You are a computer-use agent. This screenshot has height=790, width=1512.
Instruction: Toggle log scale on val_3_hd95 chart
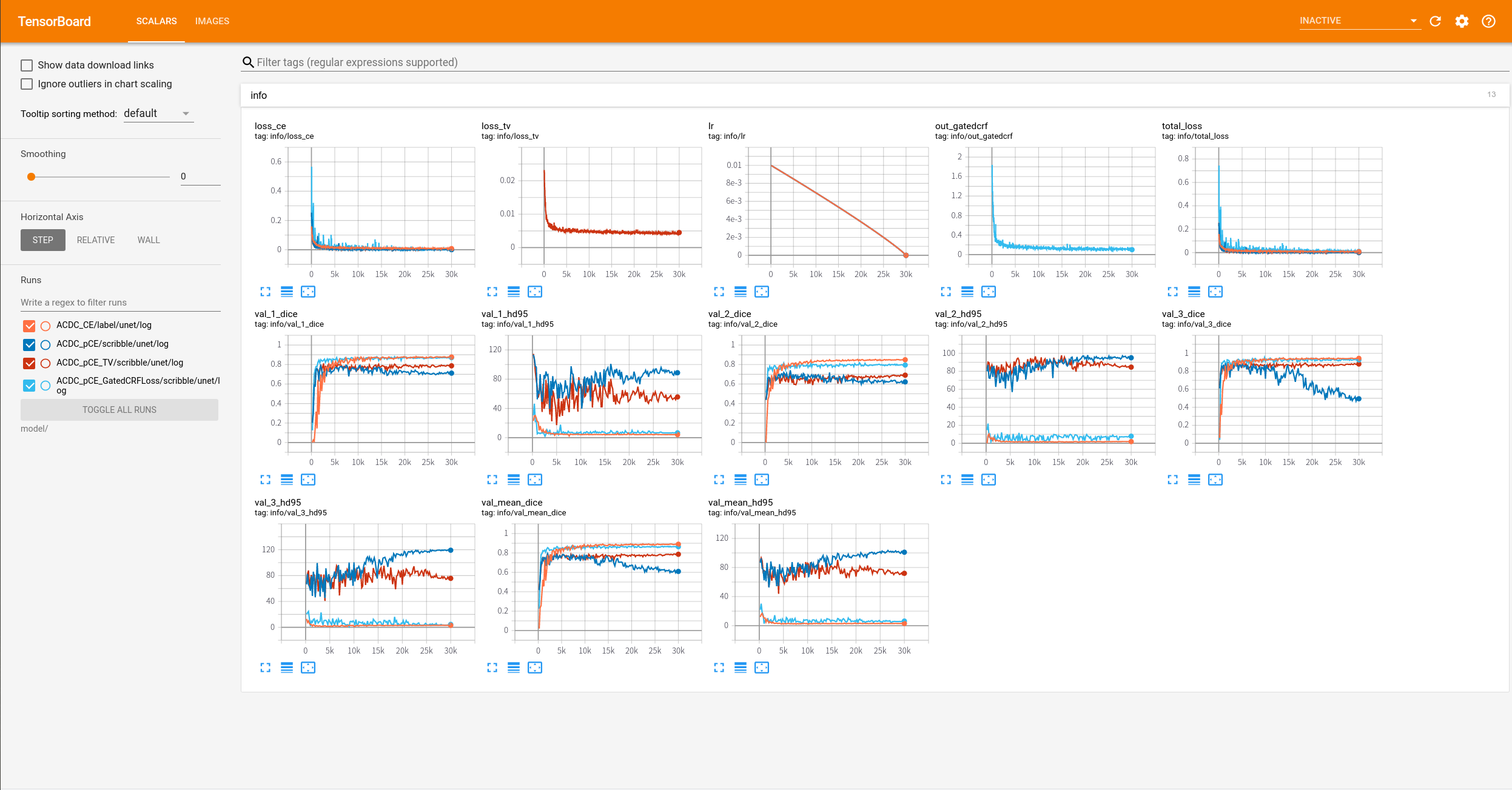coord(287,668)
